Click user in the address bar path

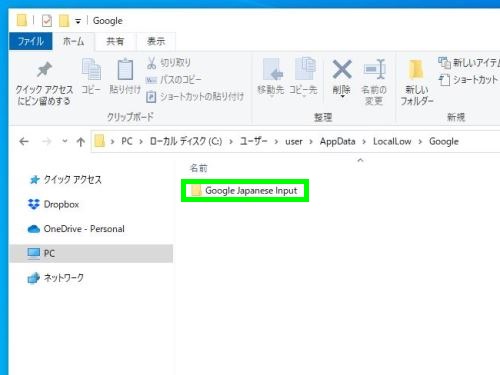pos(294,142)
